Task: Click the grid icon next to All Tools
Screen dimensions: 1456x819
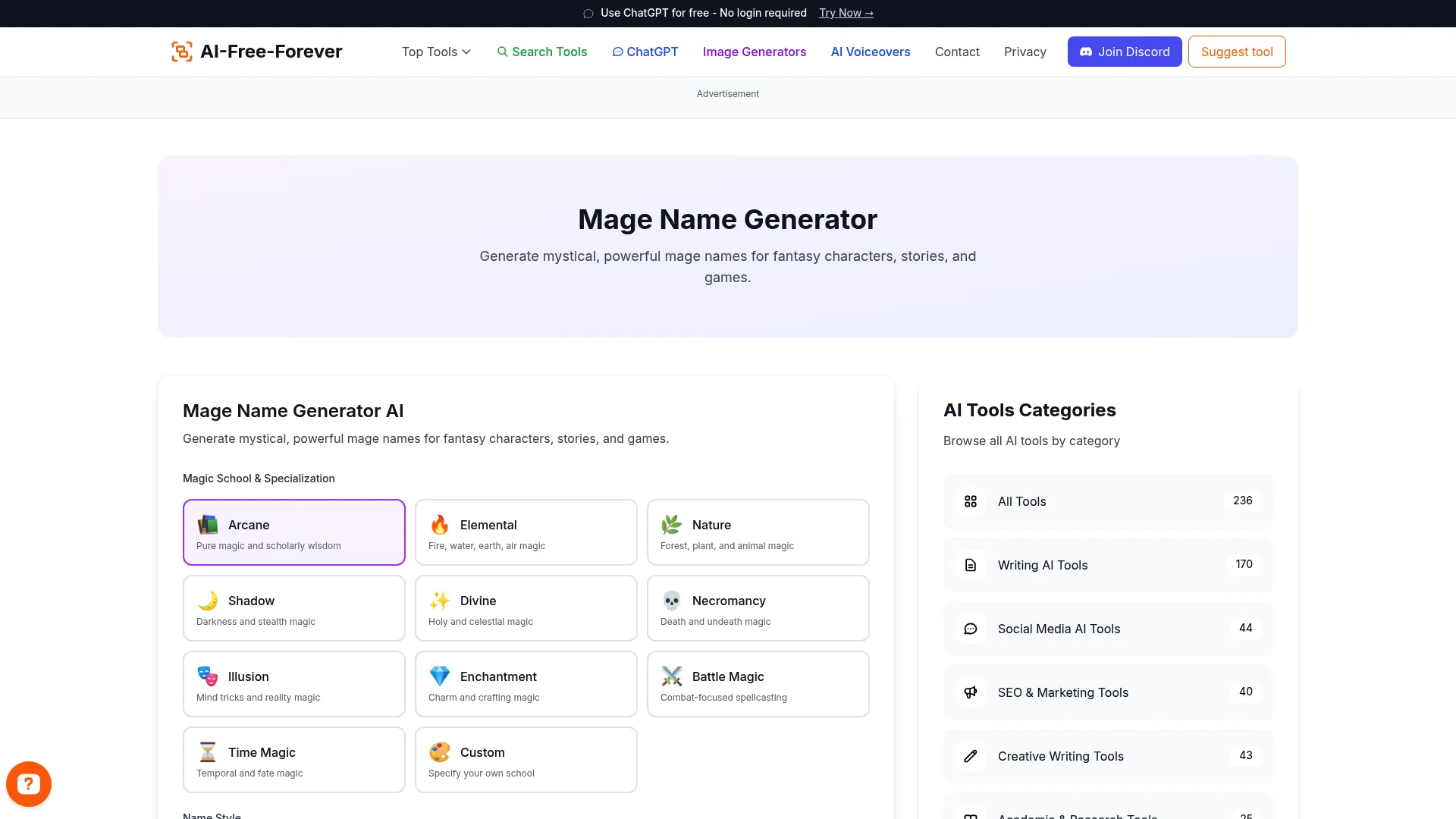Action: [970, 500]
